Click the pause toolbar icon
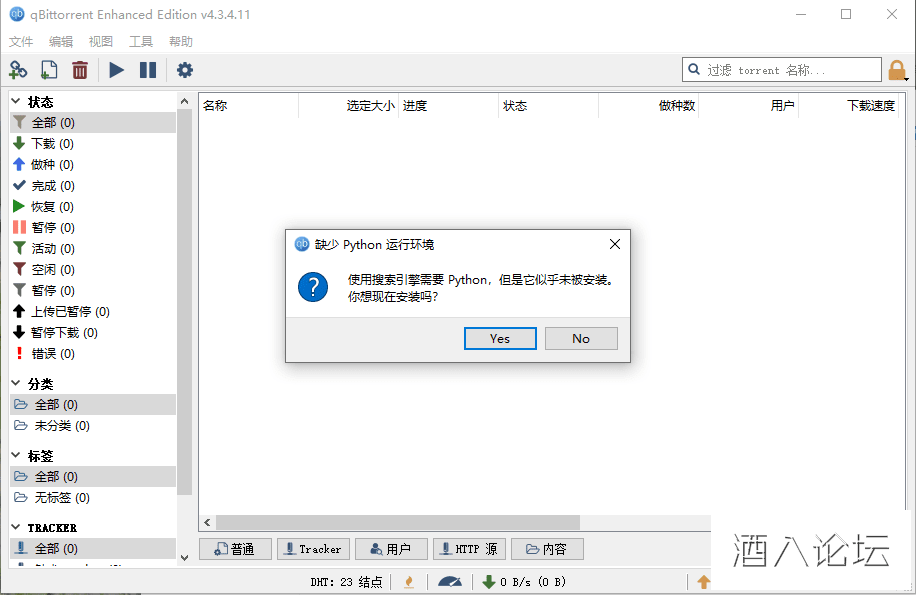This screenshot has width=916, height=595. (x=148, y=70)
